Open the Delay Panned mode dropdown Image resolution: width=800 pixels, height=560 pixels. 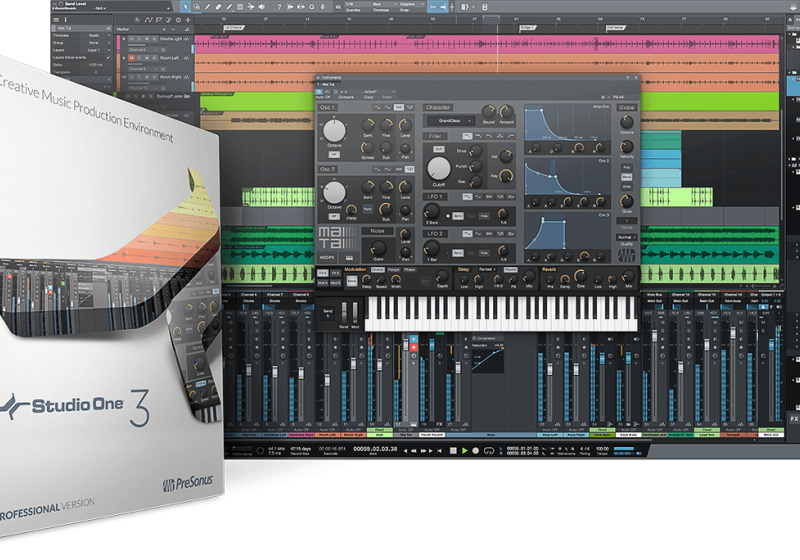tap(487, 269)
